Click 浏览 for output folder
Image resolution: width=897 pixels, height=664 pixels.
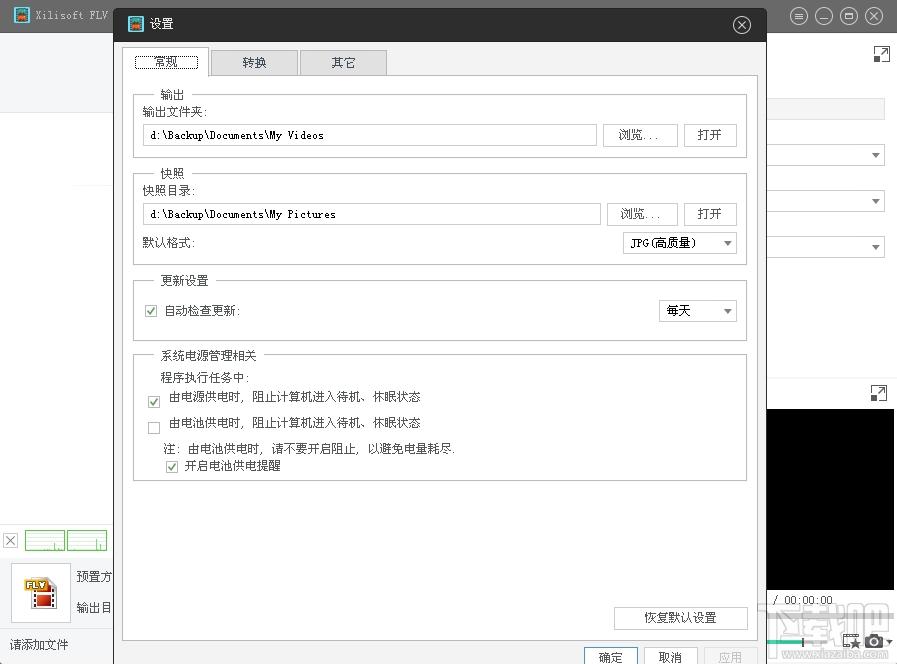(640, 136)
